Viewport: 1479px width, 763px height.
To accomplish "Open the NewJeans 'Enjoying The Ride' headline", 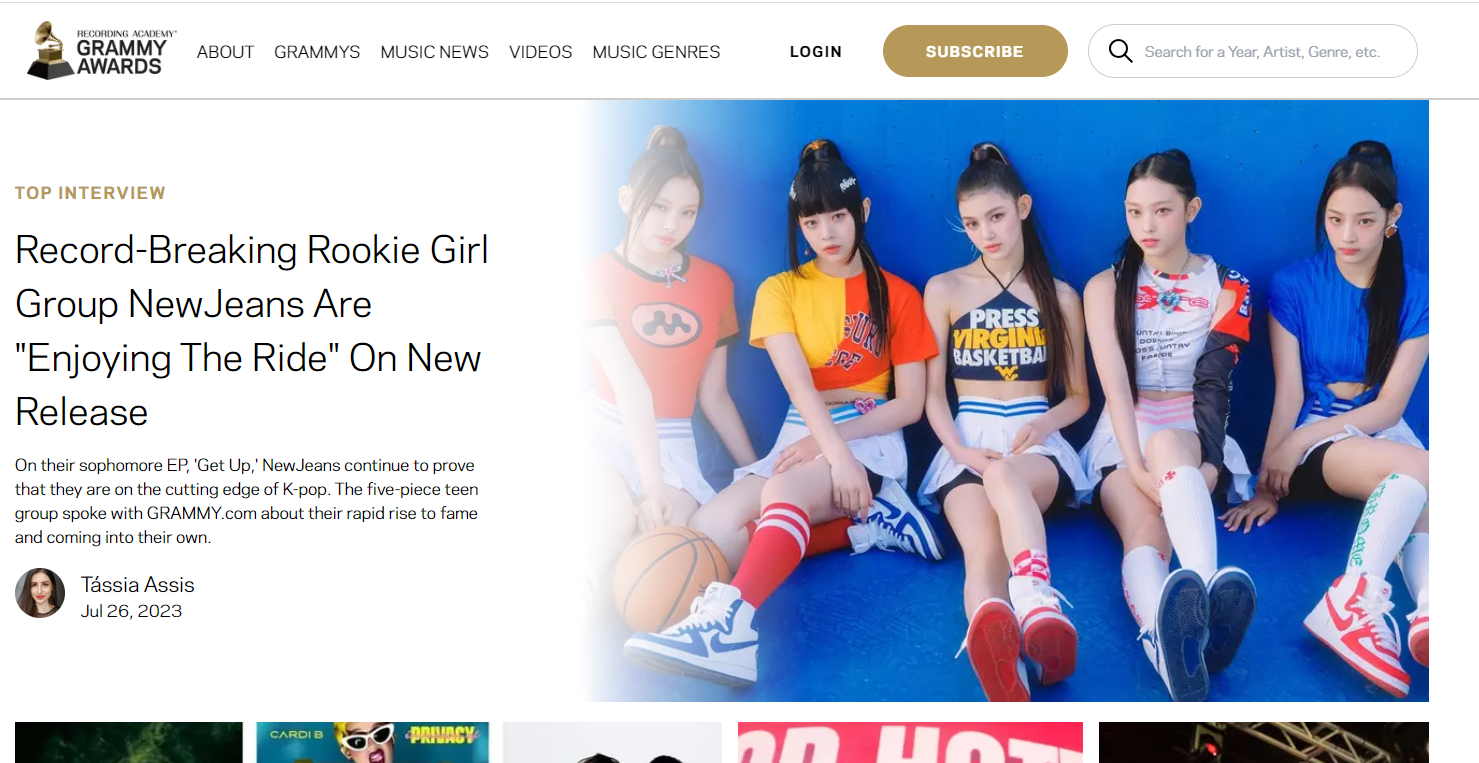I will click(x=252, y=331).
